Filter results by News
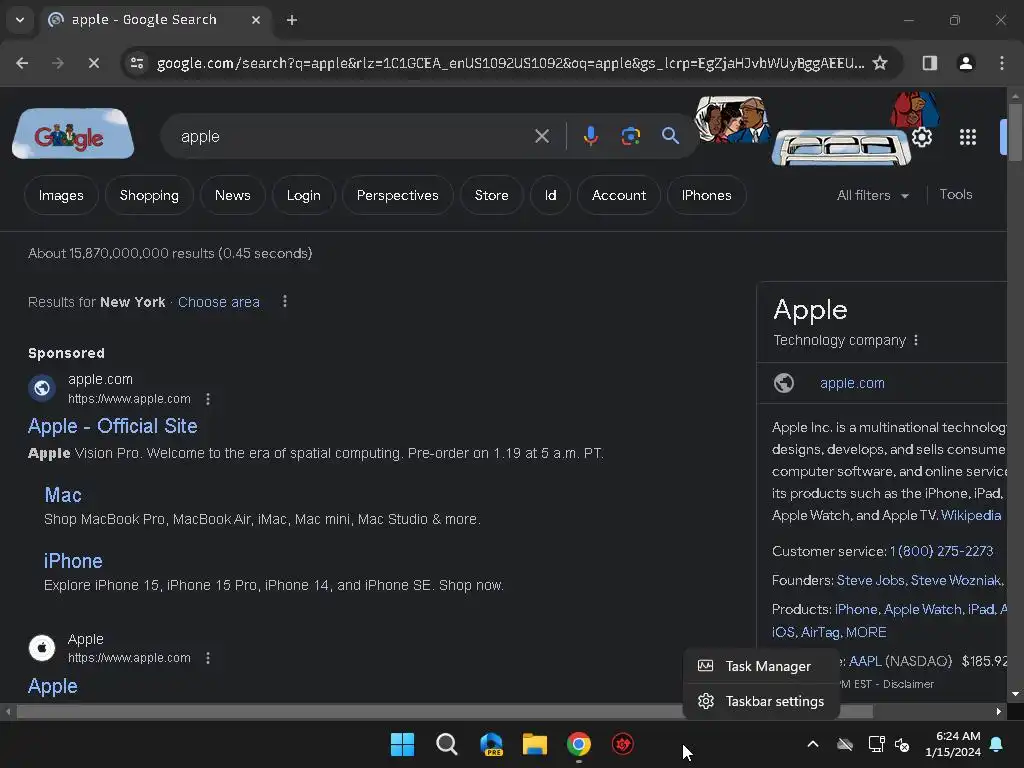 click(232, 195)
